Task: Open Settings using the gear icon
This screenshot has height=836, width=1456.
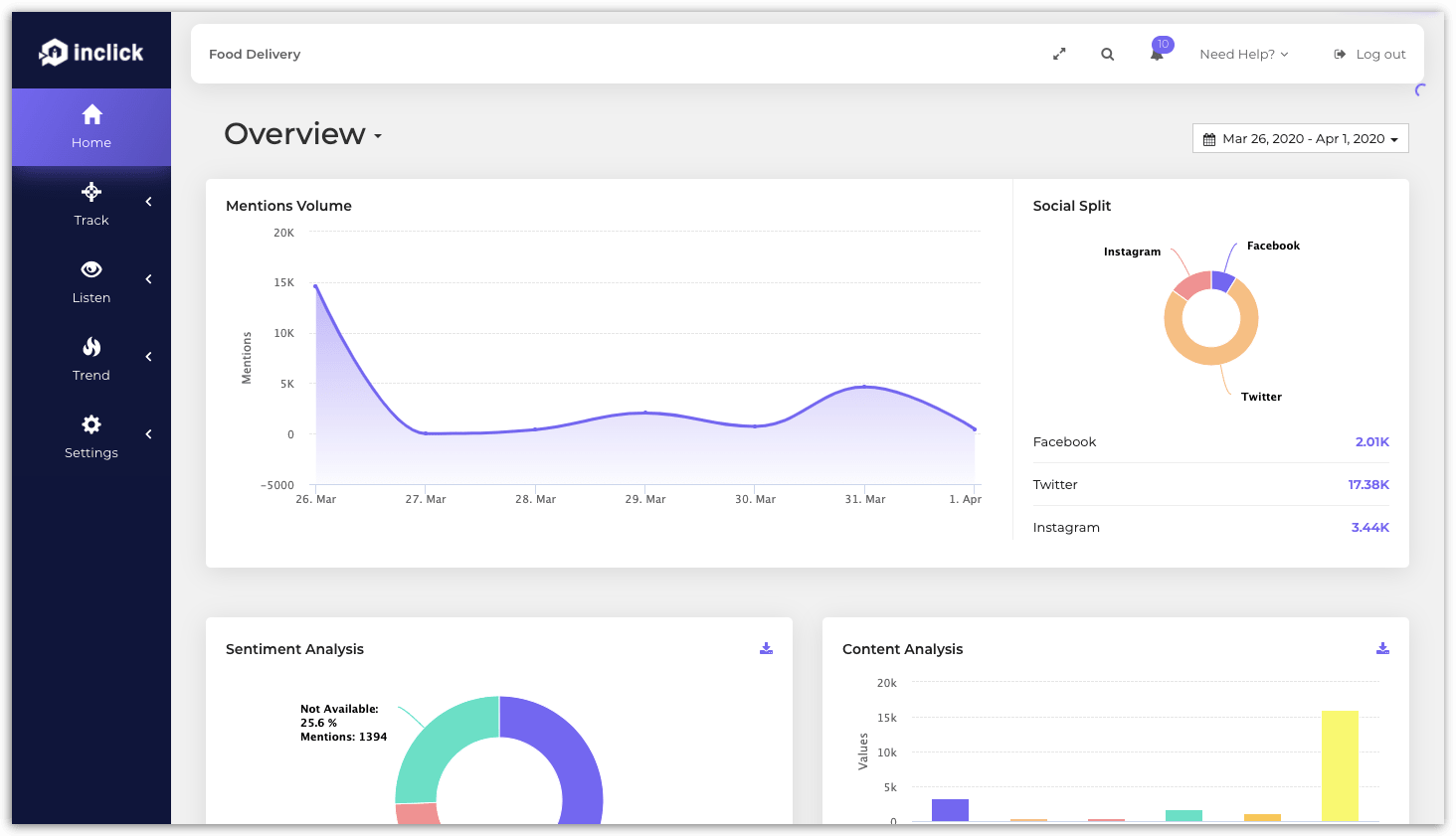Action: 91,424
